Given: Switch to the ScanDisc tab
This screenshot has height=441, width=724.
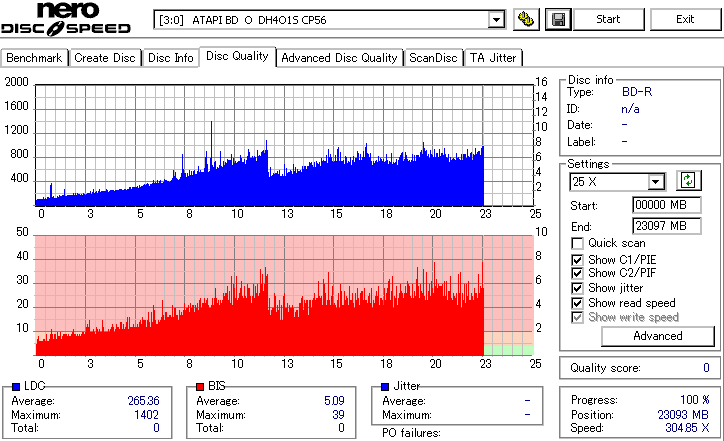Looking at the screenshot, I should (433, 58).
